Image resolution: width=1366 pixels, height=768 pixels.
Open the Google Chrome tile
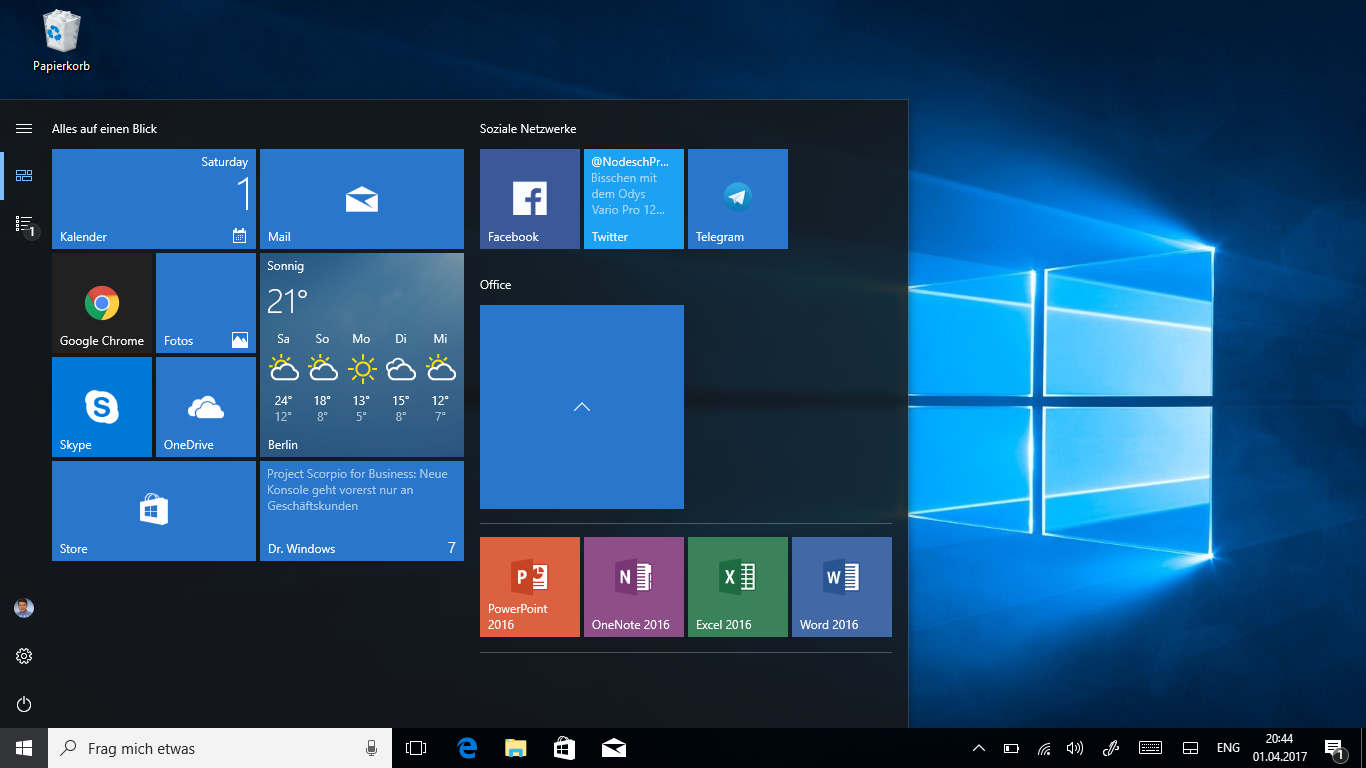coord(102,303)
